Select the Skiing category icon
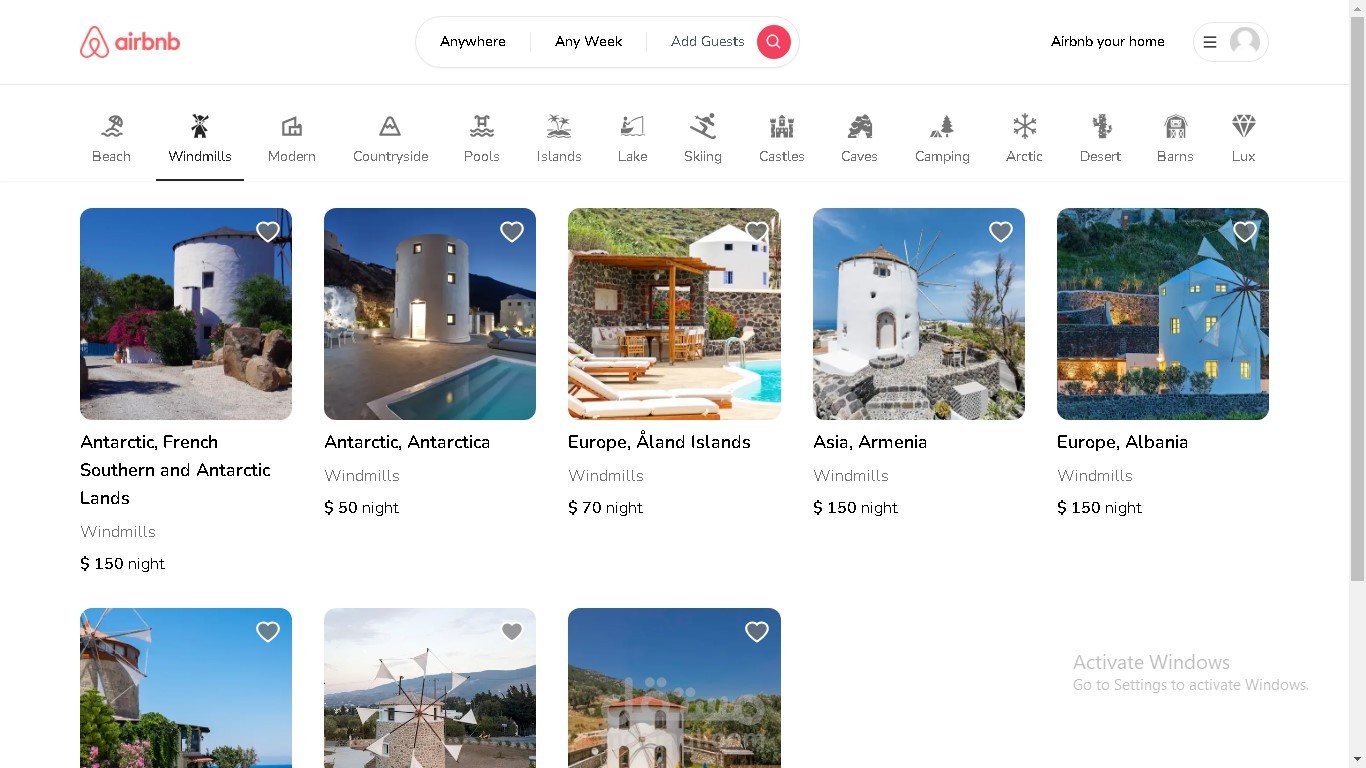Image resolution: width=1366 pixels, height=768 pixels. 703,126
